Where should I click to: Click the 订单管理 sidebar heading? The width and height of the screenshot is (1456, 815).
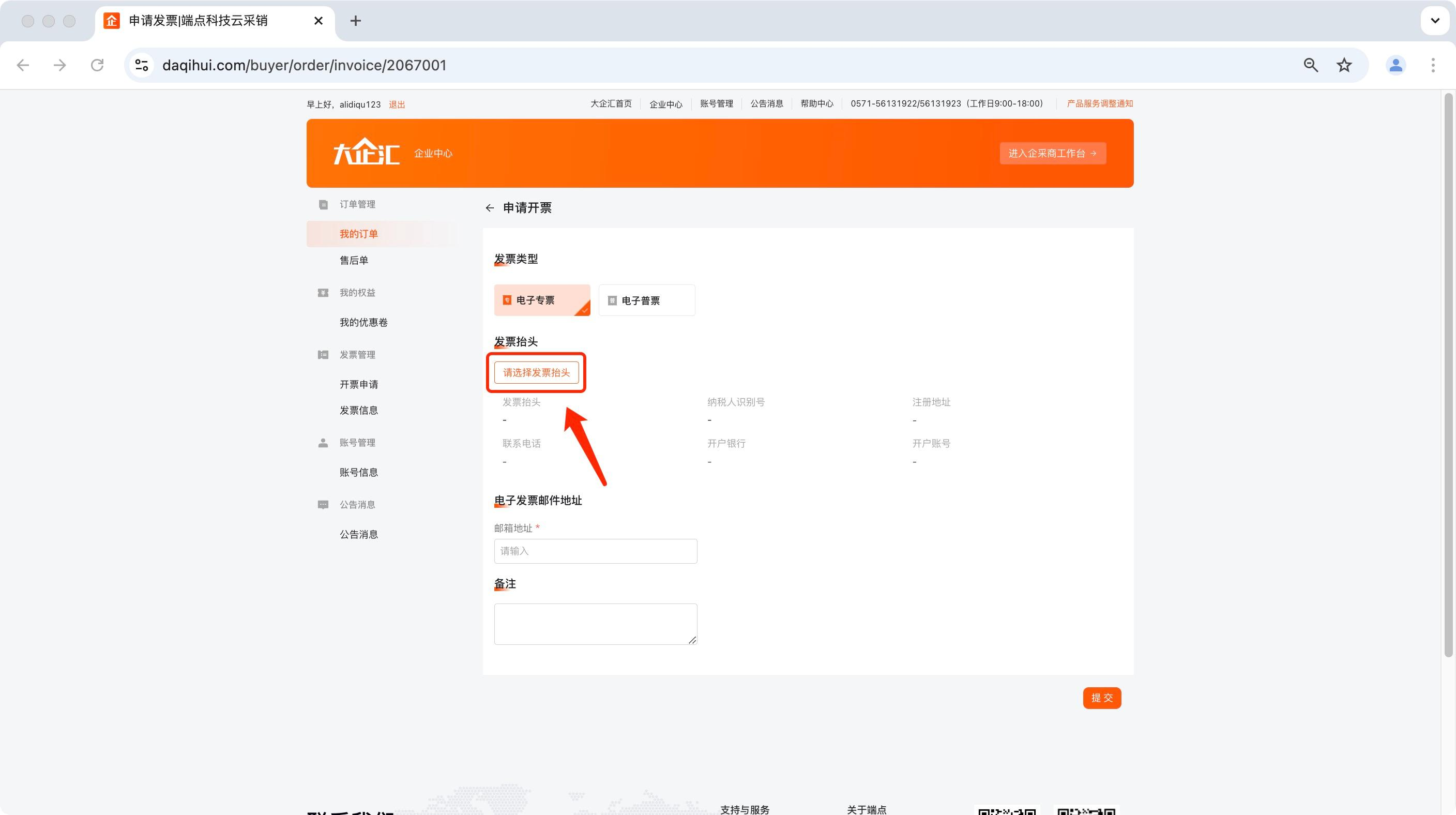click(357, 205)
